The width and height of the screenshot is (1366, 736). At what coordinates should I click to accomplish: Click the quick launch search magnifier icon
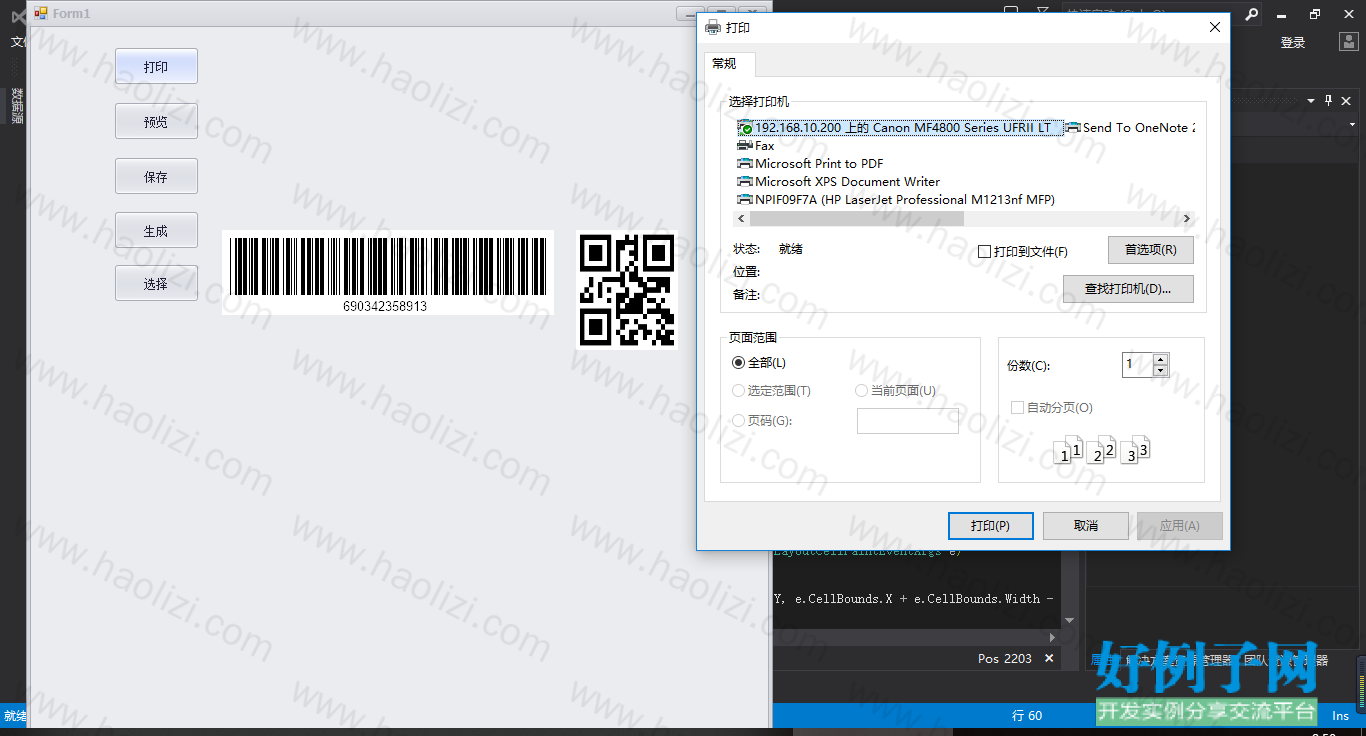pyautogui.click(x=1251, y=15)
